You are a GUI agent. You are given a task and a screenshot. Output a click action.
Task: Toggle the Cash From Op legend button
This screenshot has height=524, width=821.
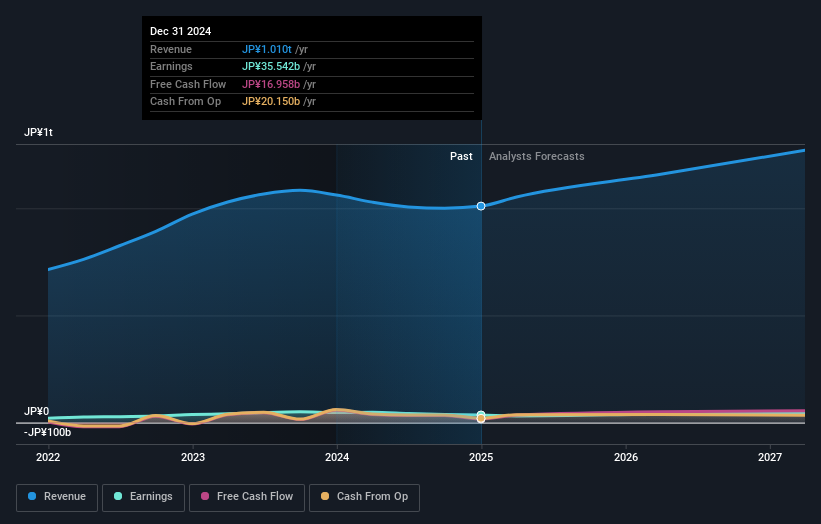(364, 497)
